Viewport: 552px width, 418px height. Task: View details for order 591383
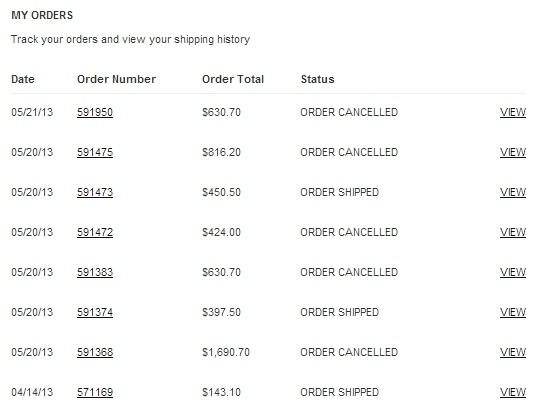point(513,272)
